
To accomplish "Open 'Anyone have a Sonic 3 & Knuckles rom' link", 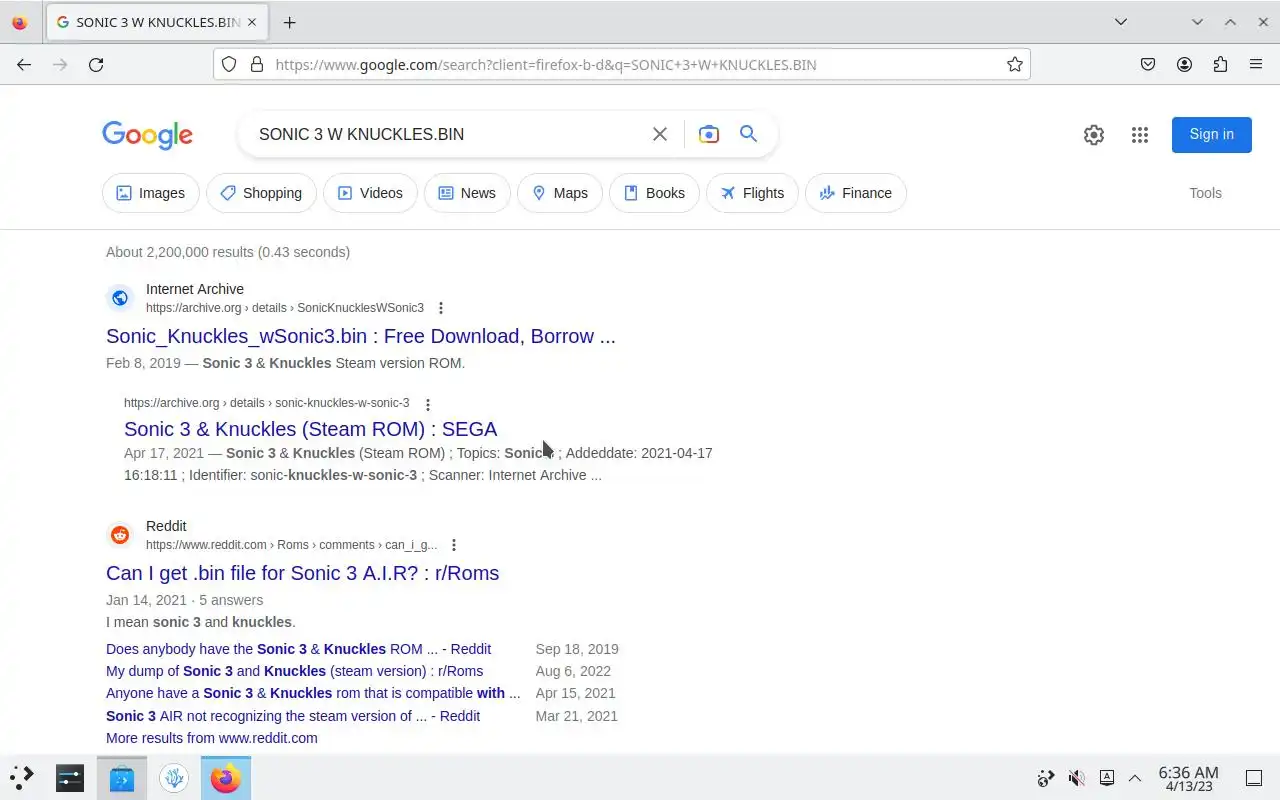I will pyautogui.click(x=313, y=693).
